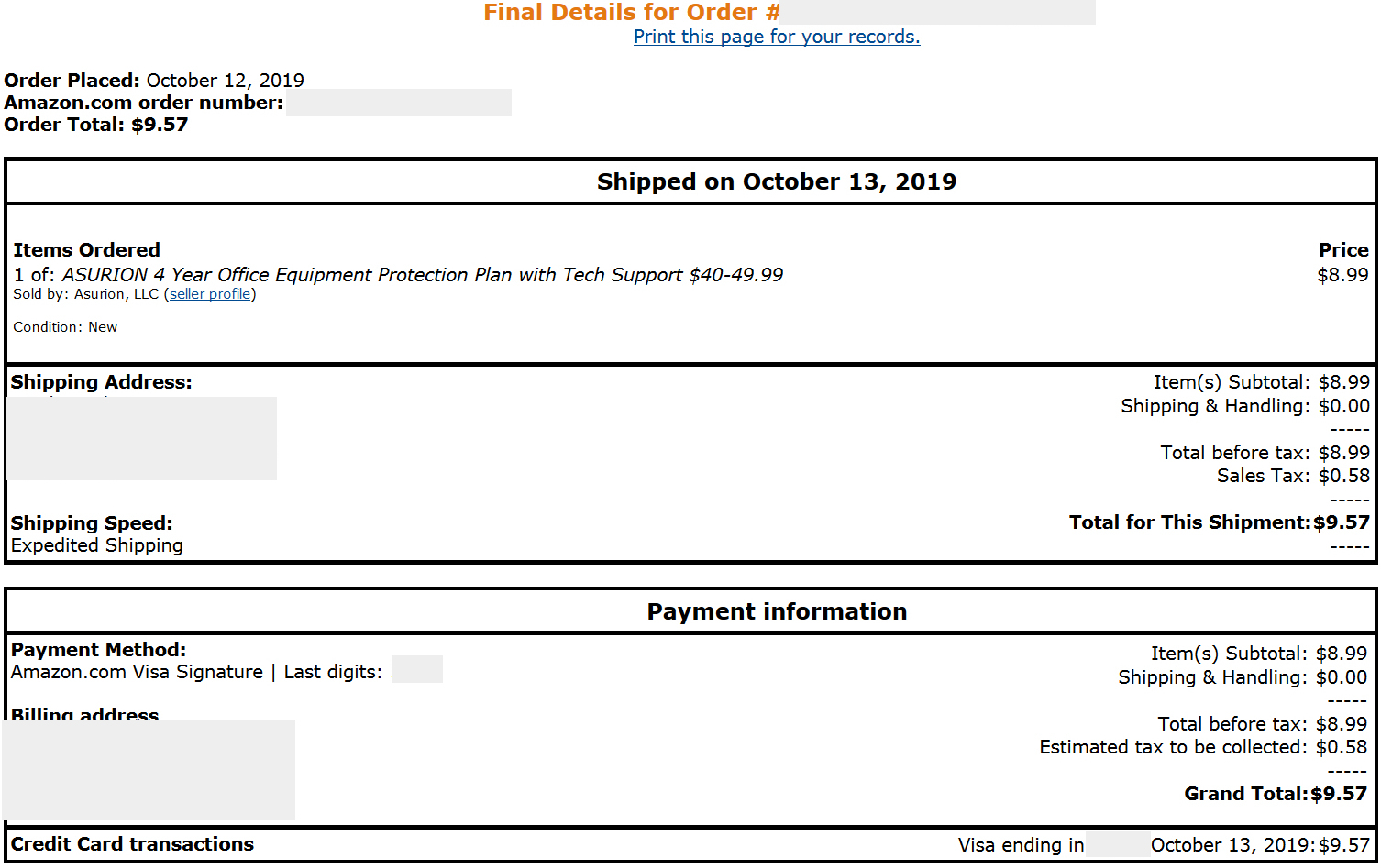1381x868 pixels.
Task: Open the seller profile link
Action: pos(210,294)
